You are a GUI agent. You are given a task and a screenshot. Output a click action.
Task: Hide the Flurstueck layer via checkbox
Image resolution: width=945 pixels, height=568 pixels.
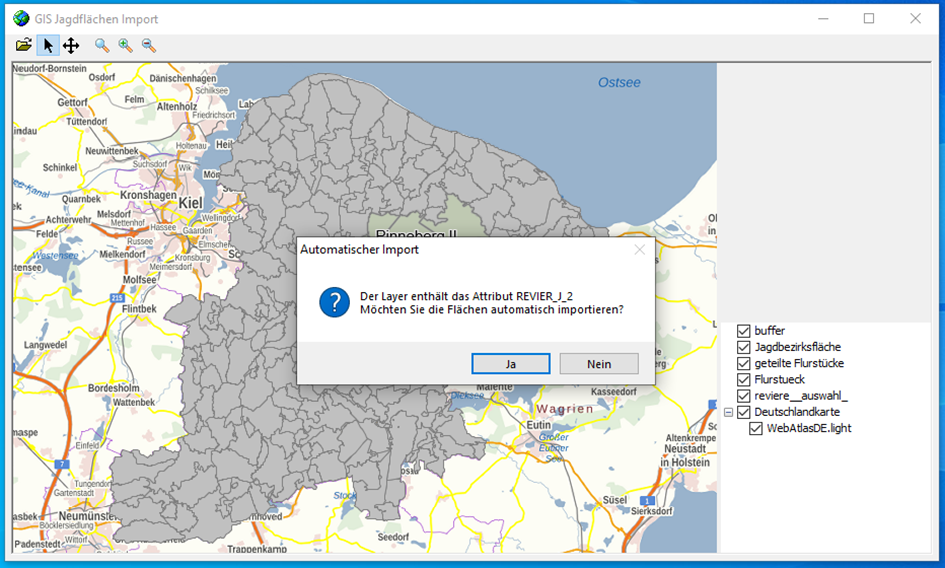(744, 379)
